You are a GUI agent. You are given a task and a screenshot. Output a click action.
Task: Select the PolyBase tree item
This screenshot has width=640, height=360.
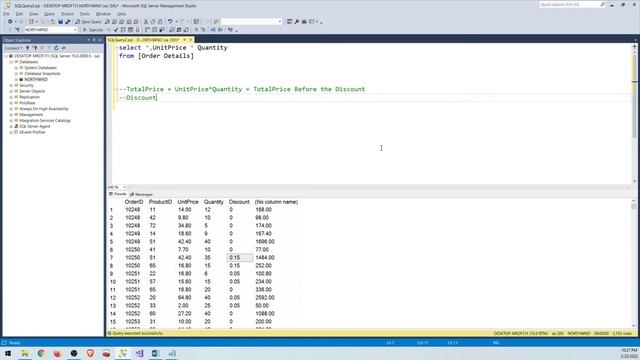point(27,103)
